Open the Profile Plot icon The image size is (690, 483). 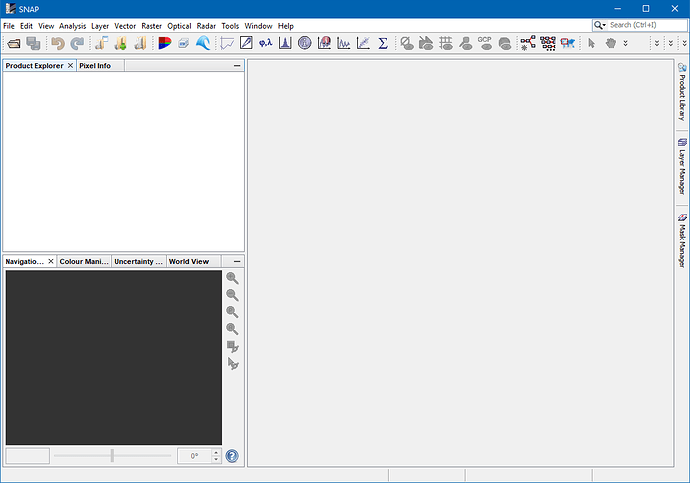tap(343, 43)
